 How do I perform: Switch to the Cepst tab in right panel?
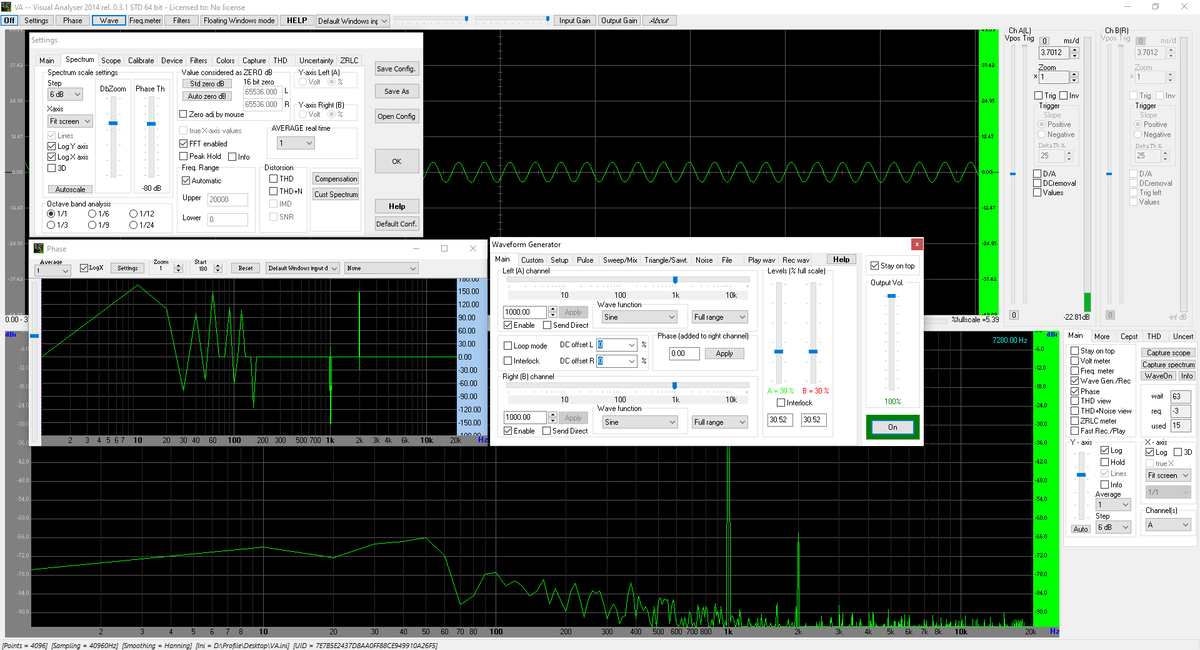click(1127, 336)
